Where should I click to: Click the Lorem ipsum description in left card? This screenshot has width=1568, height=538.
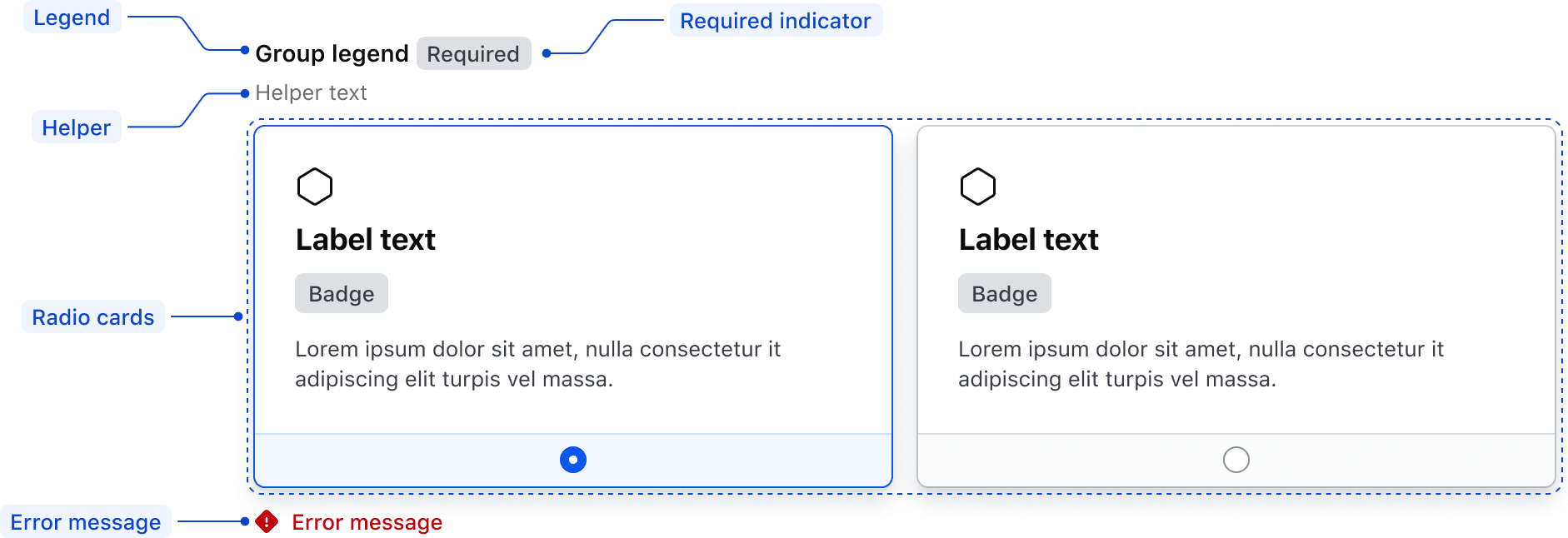tap(537, 364)
